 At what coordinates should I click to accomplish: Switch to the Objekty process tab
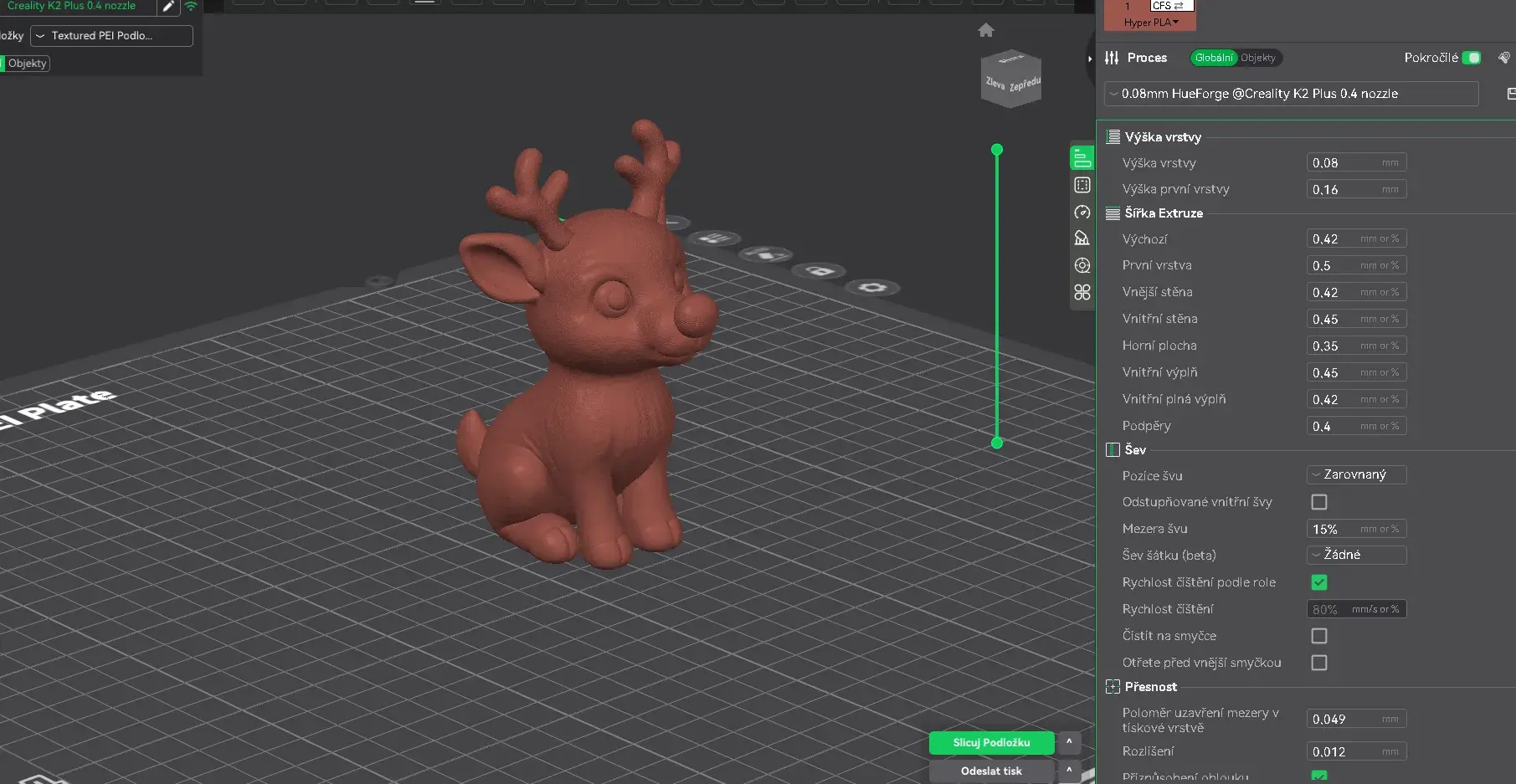[x=1258, y=58]
